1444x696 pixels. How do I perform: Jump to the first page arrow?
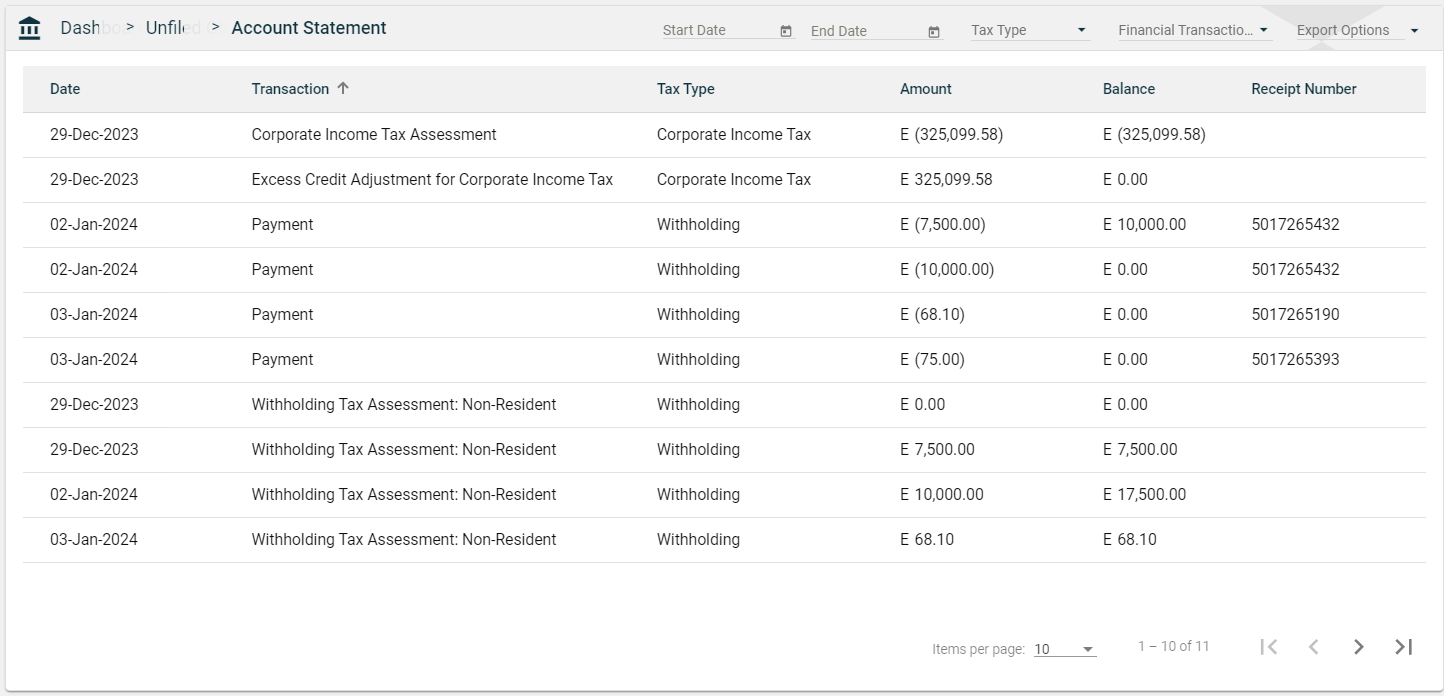point(1269,647)
